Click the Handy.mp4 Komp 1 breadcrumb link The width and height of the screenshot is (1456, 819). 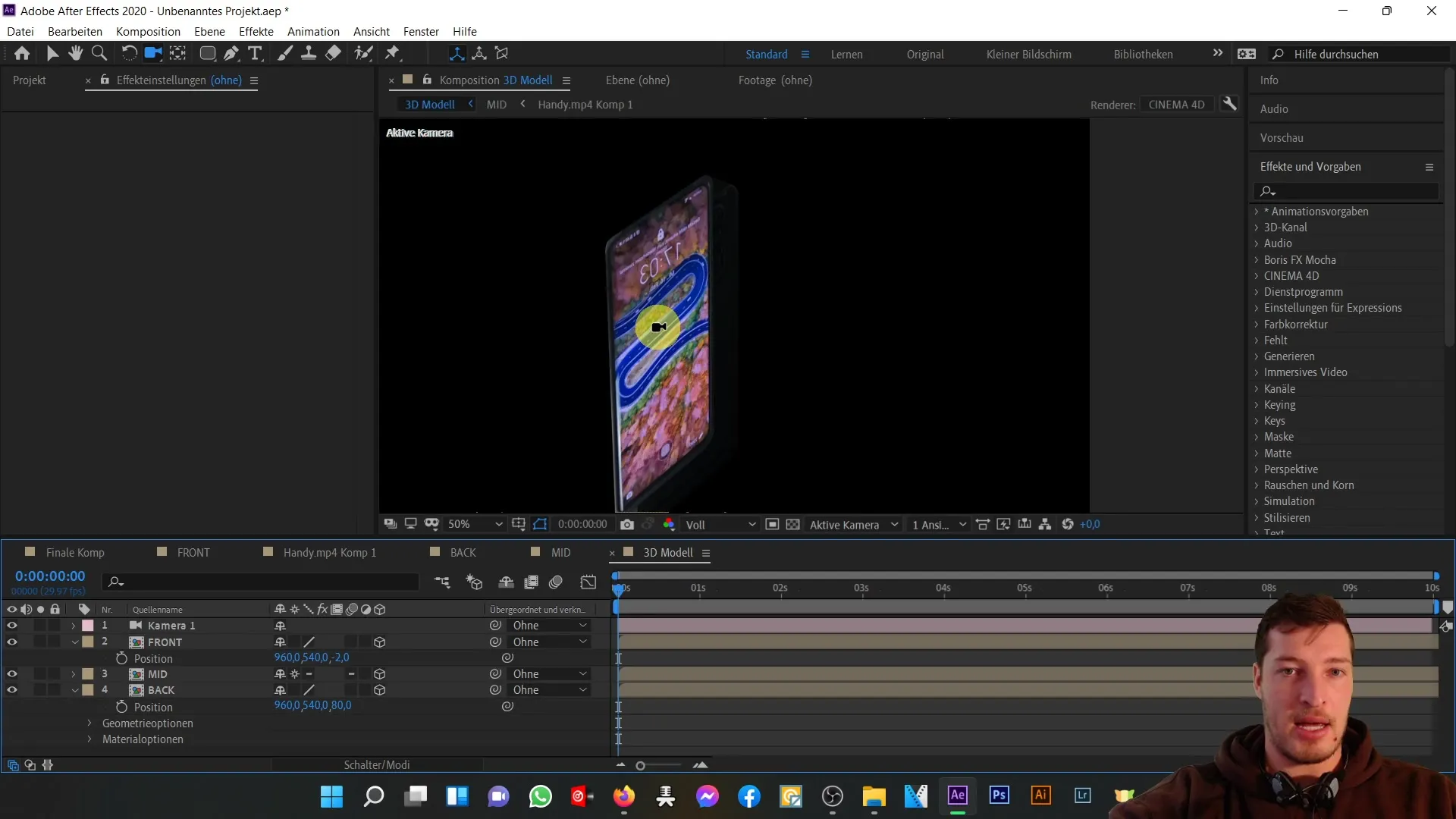(585, 104)
